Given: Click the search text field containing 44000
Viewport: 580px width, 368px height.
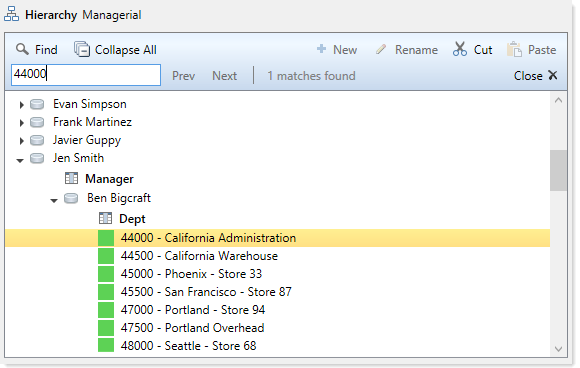Looking at the screenshot, I should 86,75.
